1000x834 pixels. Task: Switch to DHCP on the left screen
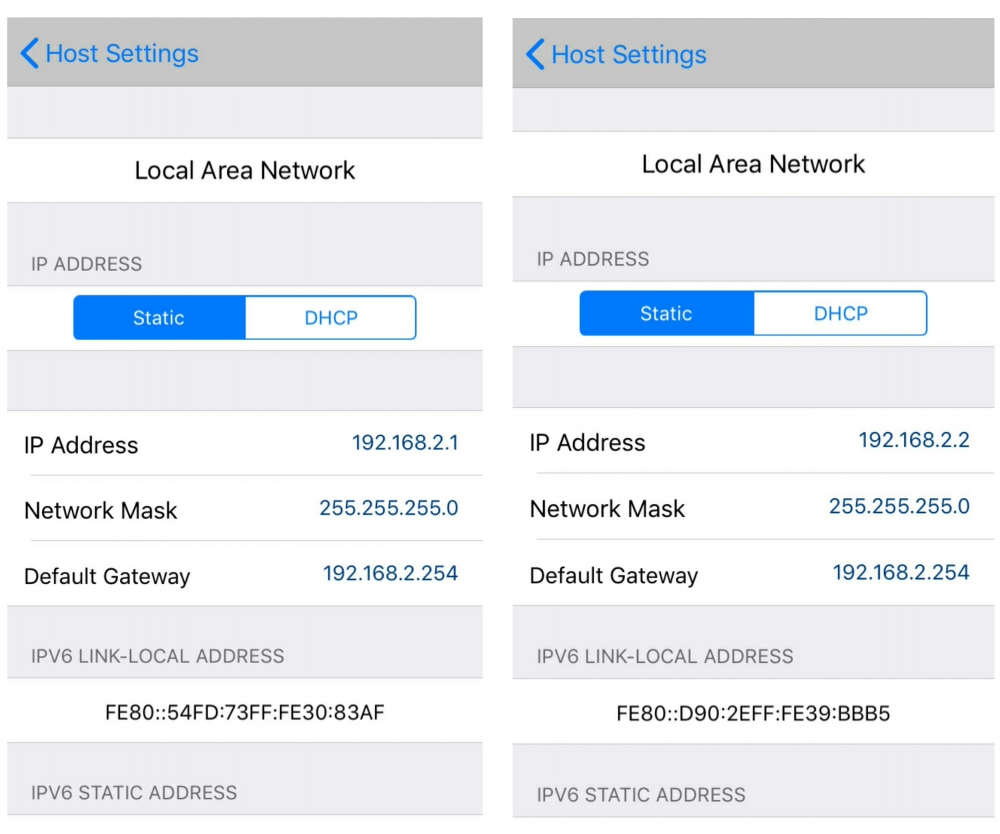tap(331, 318)
